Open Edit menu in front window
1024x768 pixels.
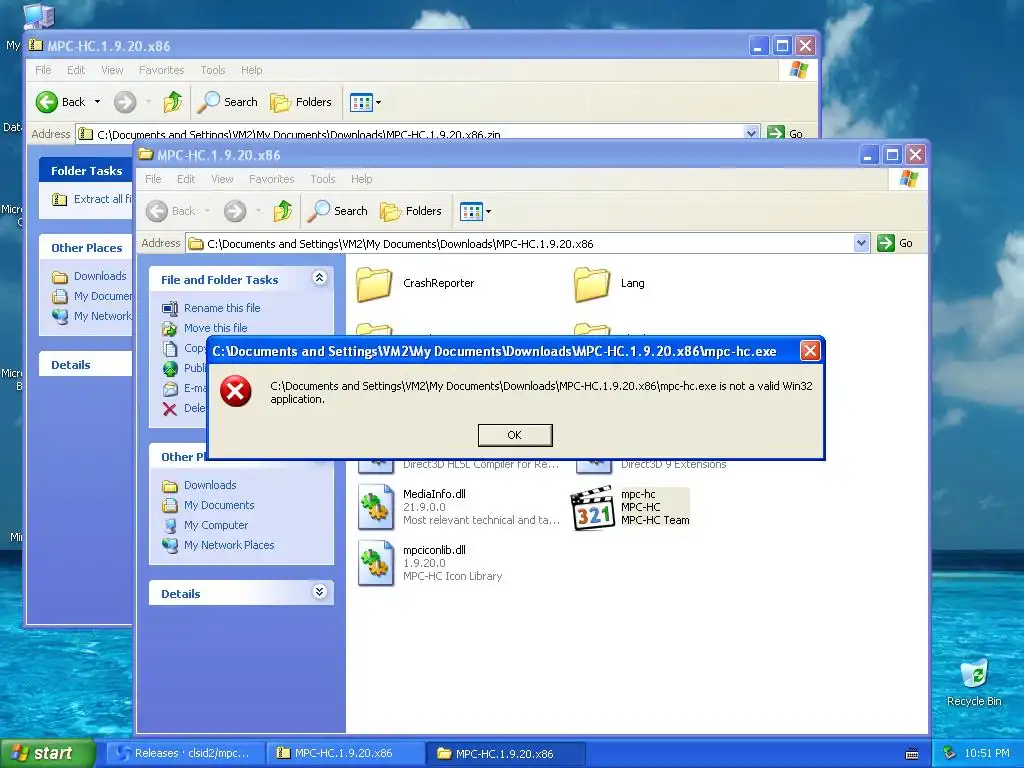click(186, 179)
